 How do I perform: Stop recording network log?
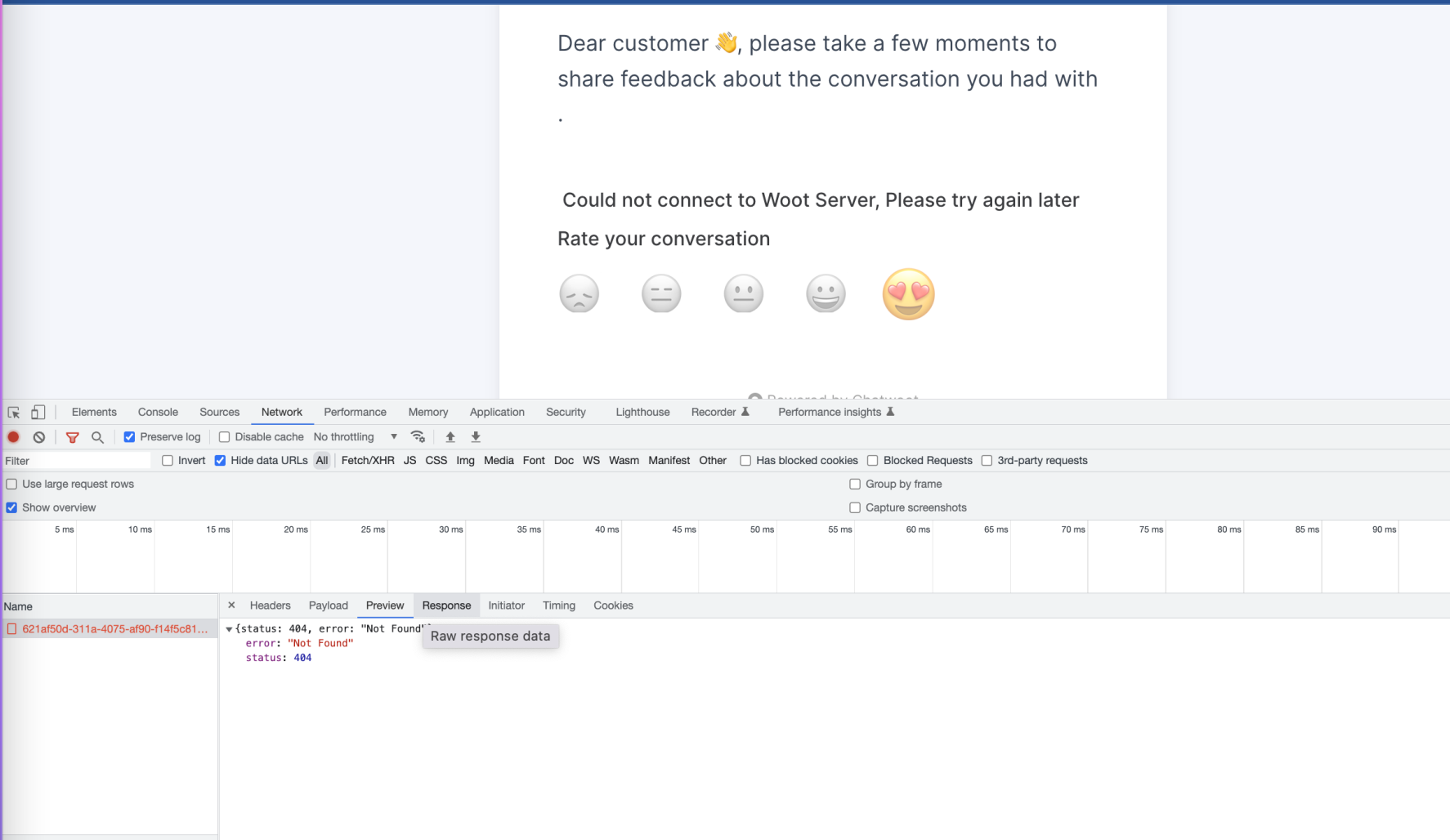[13, 437]
